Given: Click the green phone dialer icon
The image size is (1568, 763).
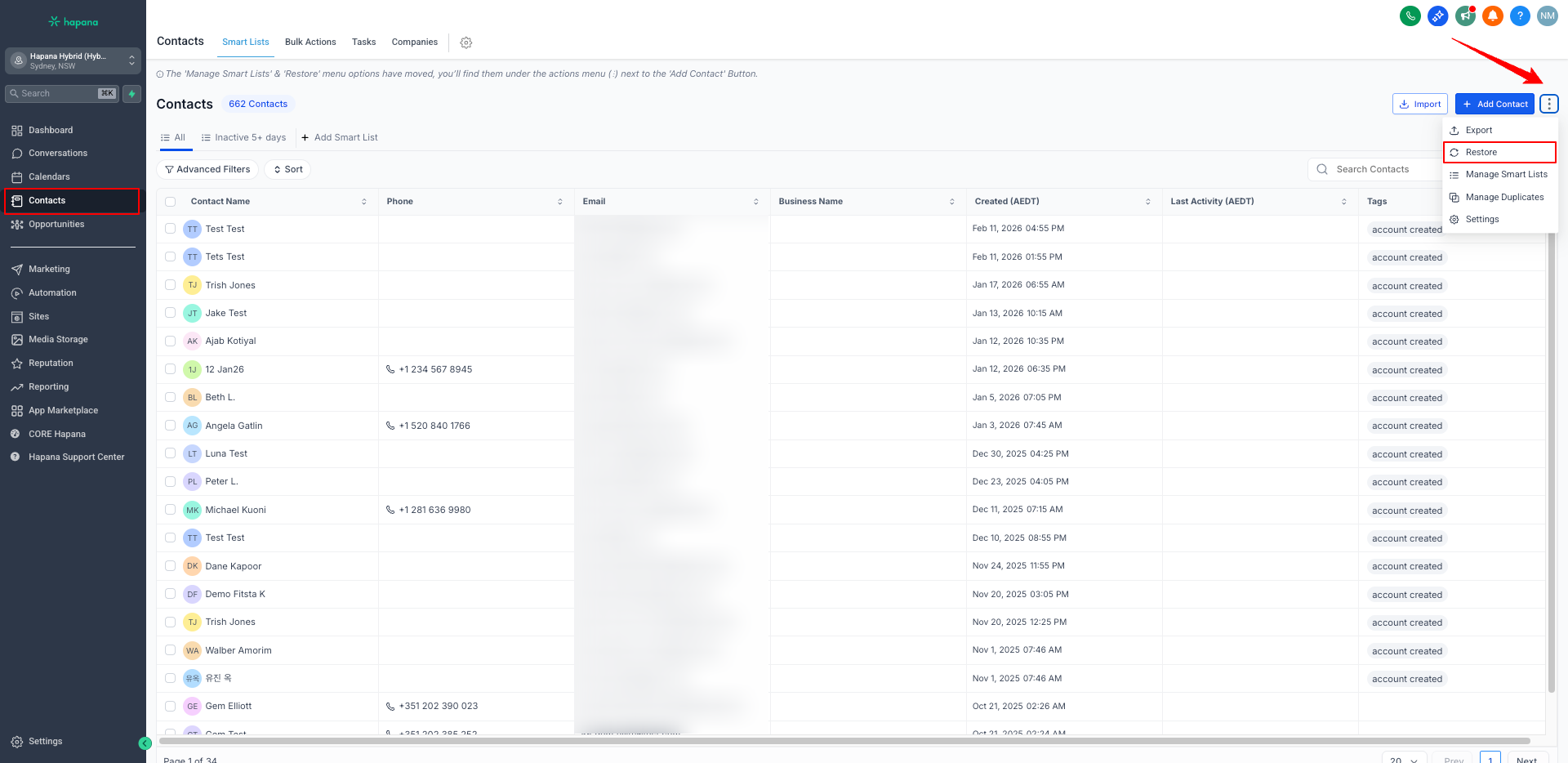Looking at the screenshot, I should [1410, 16].
